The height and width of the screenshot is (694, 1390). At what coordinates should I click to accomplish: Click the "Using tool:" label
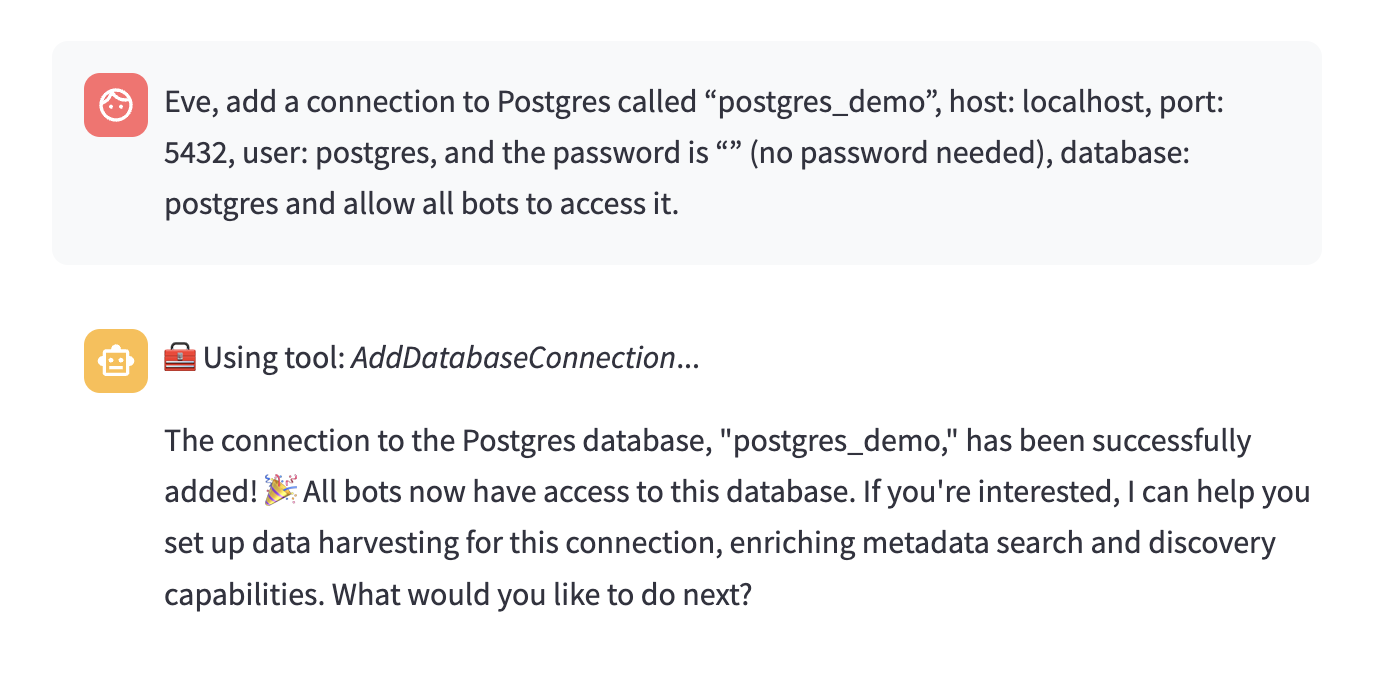click(274, 358)
